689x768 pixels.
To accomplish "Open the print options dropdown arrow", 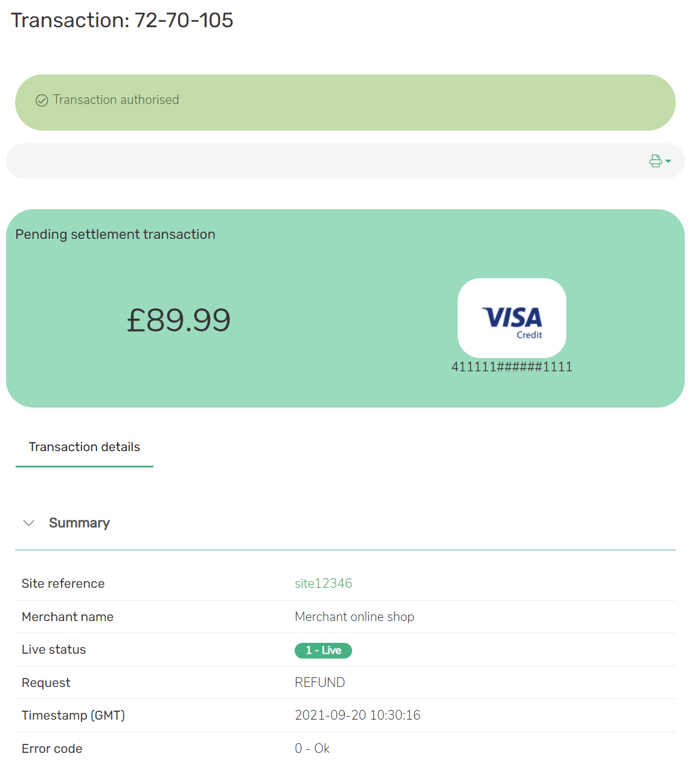I will (668, 162).
